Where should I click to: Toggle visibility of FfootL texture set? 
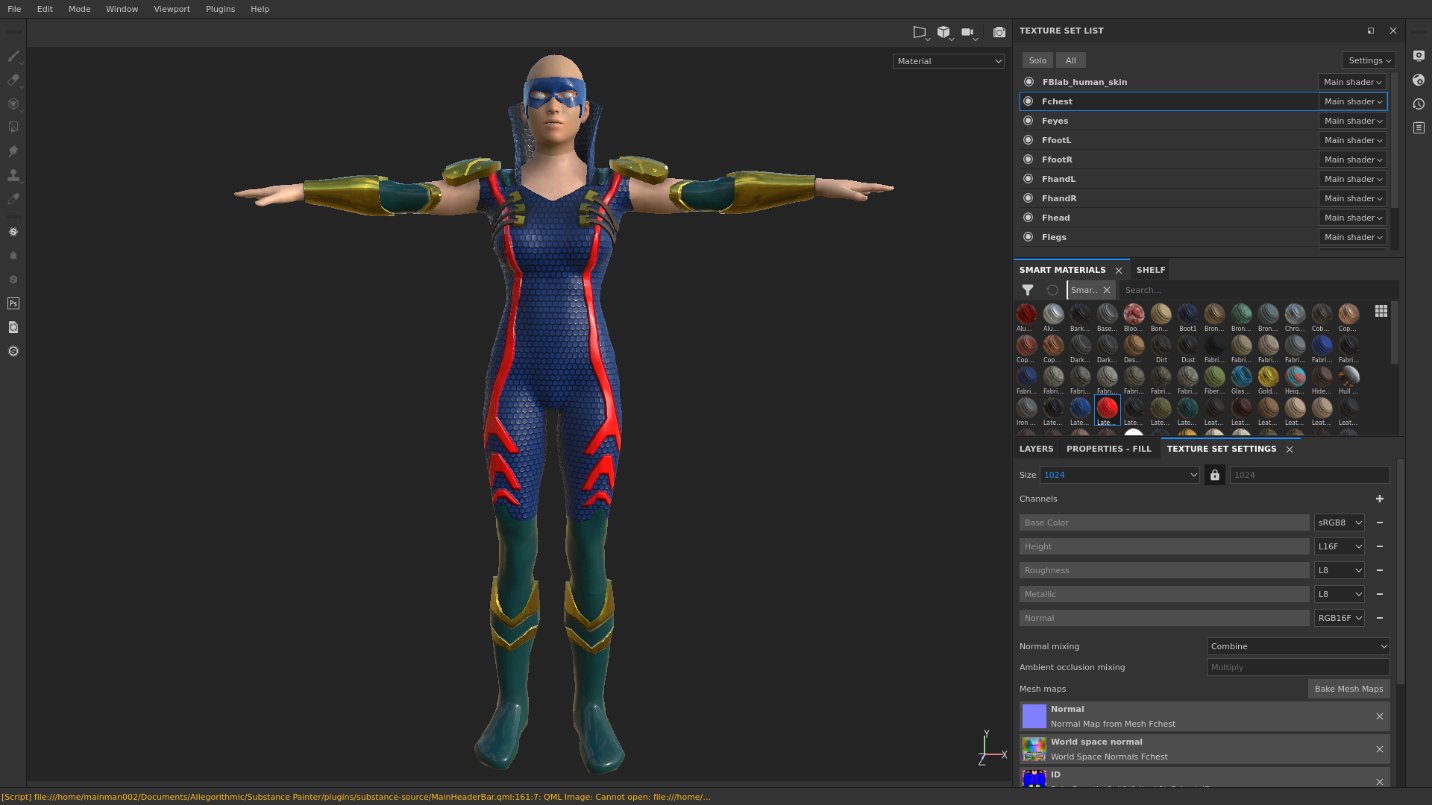point(1029,140)
